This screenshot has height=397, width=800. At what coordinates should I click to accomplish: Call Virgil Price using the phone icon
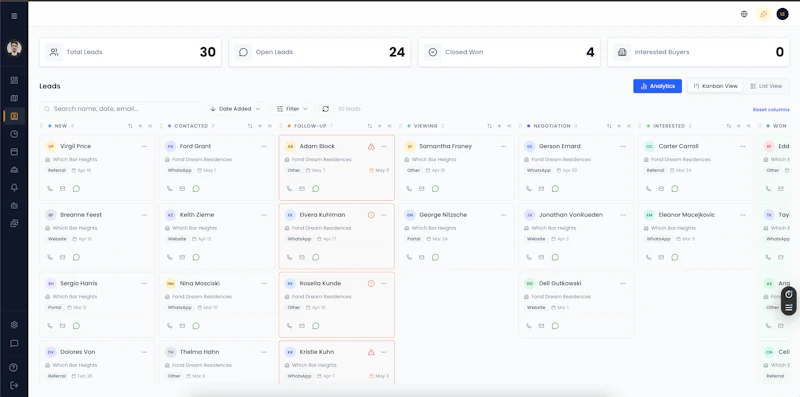(50, 188)
